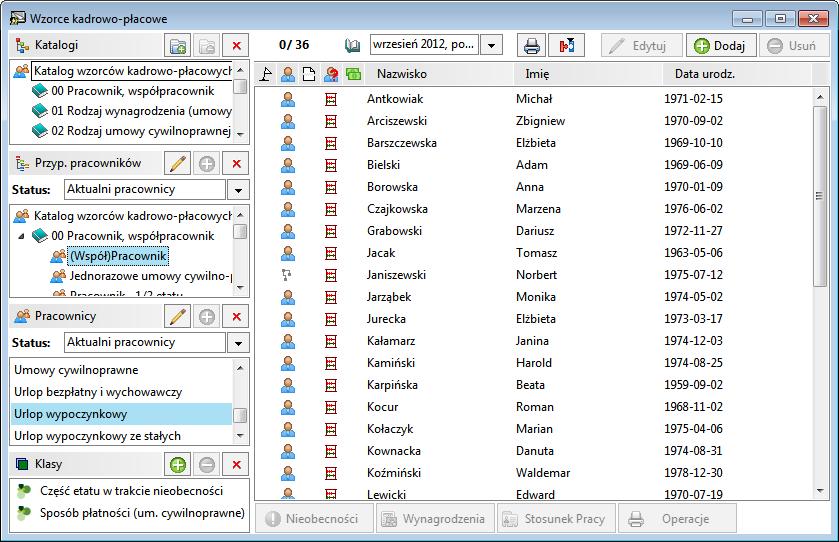Edit assignment with pencil in Przyp. pracowników
This screenshot has height=542, width=839.
coord(178,164)
